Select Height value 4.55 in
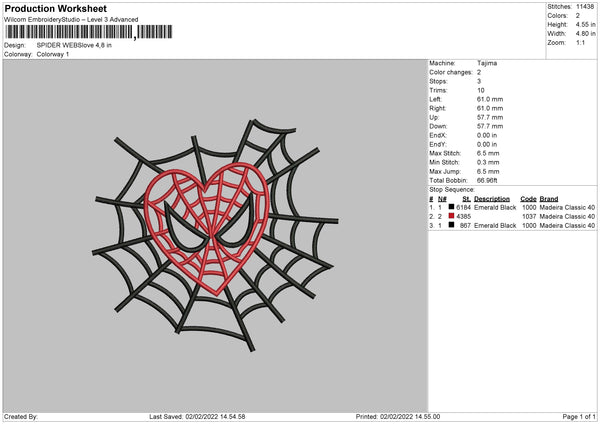The image size is (600, 424). (x=585, y=24)
